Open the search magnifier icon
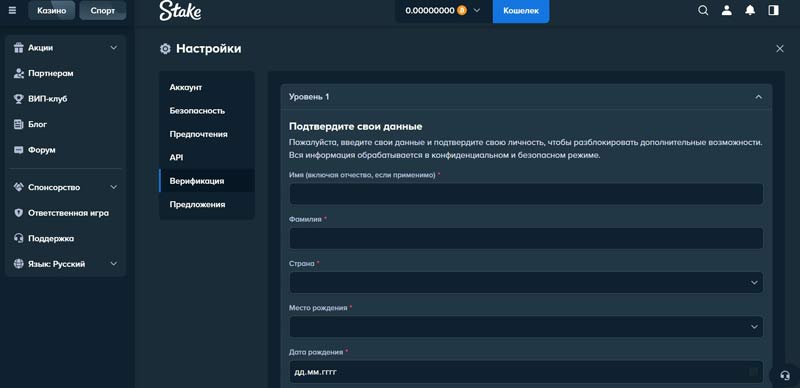 click(703, 10)
